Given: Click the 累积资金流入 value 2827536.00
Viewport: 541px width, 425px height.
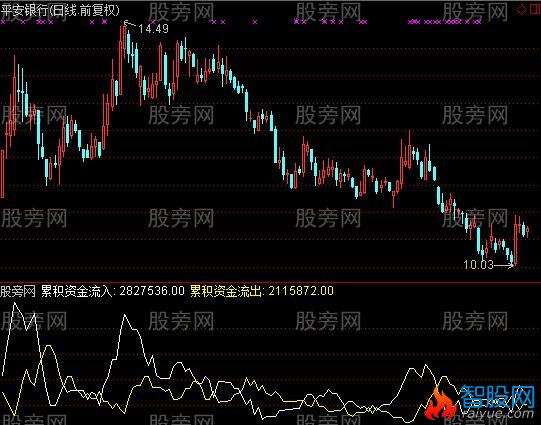Looking at the screenshot, I should tap(152, 291).
